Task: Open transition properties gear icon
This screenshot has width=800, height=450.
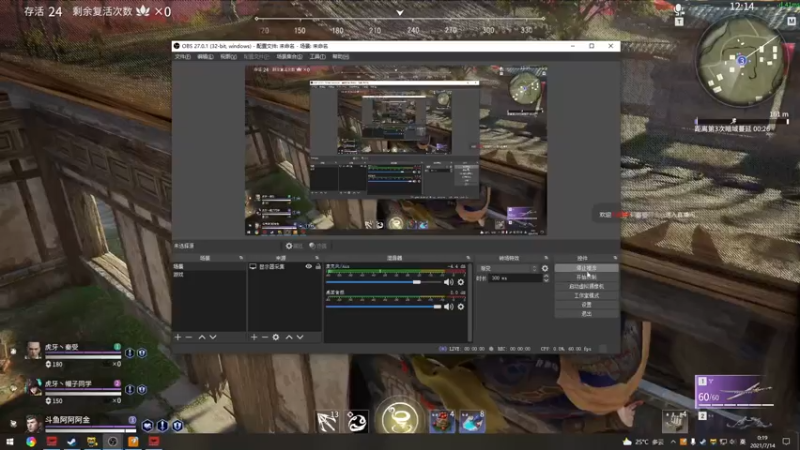Action: [x=545, y=268]
